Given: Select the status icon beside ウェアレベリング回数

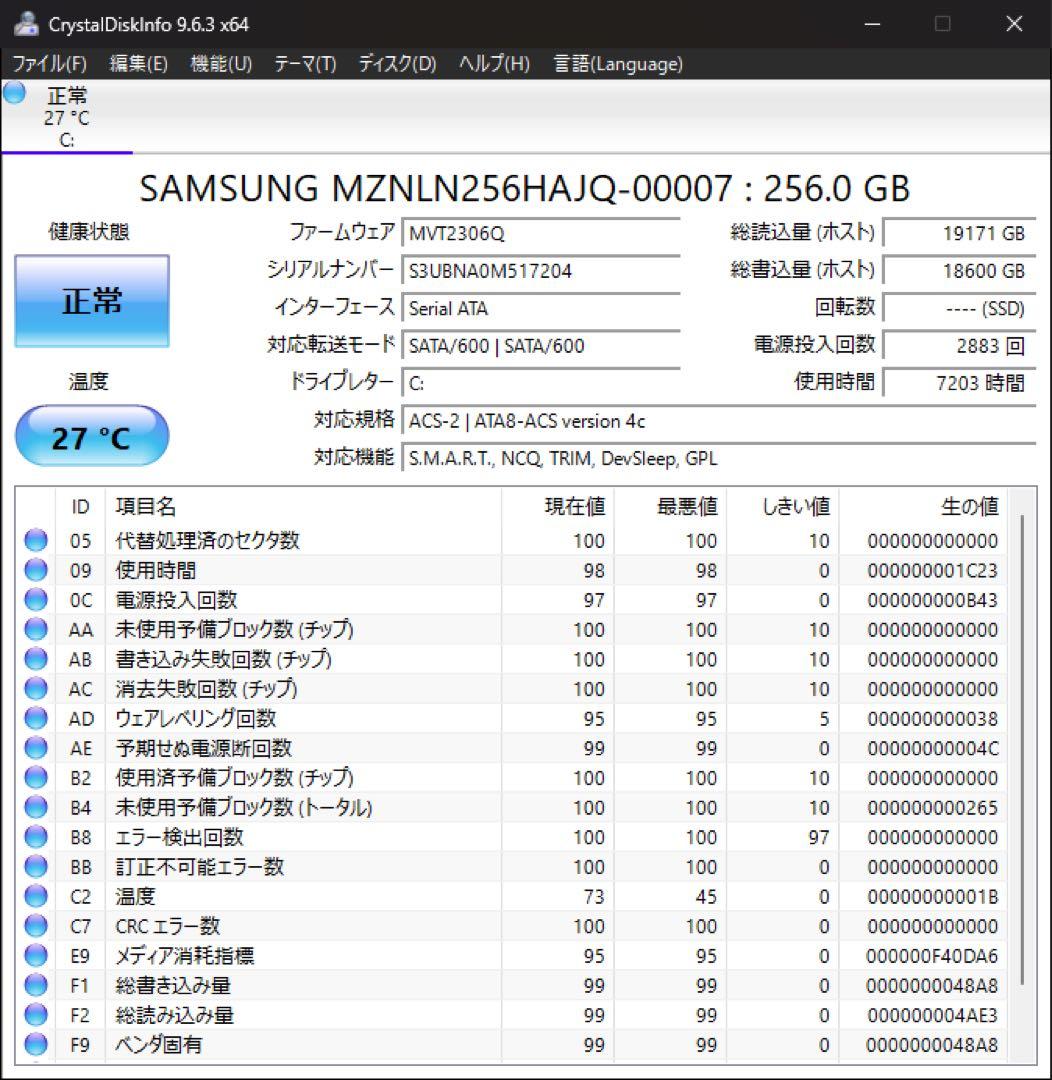Looking at the screenshot, I should pyautogui.click(x=35, y=718).
